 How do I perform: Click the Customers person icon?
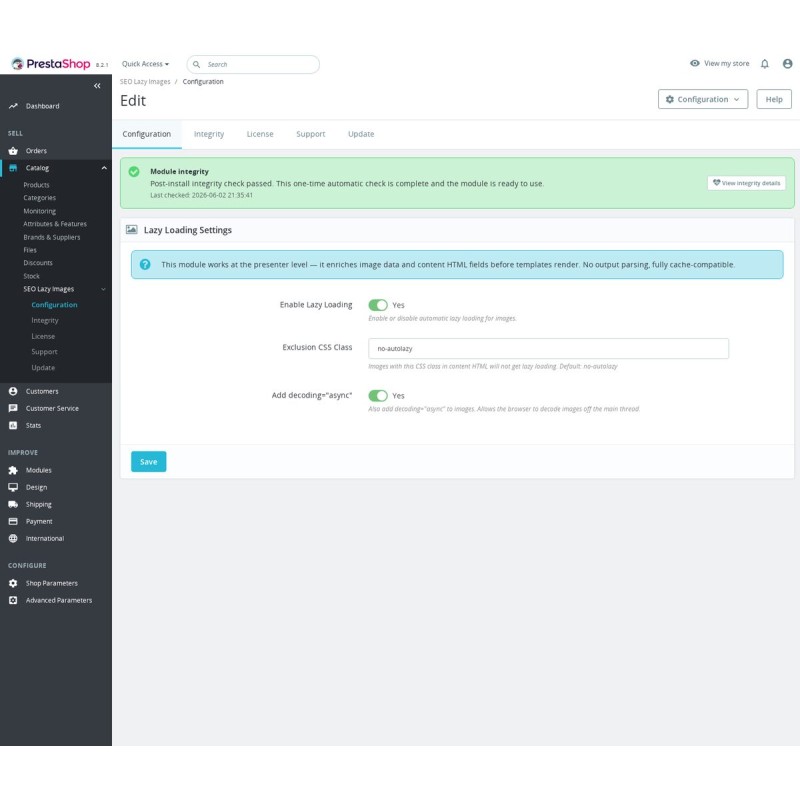[13, 391]
